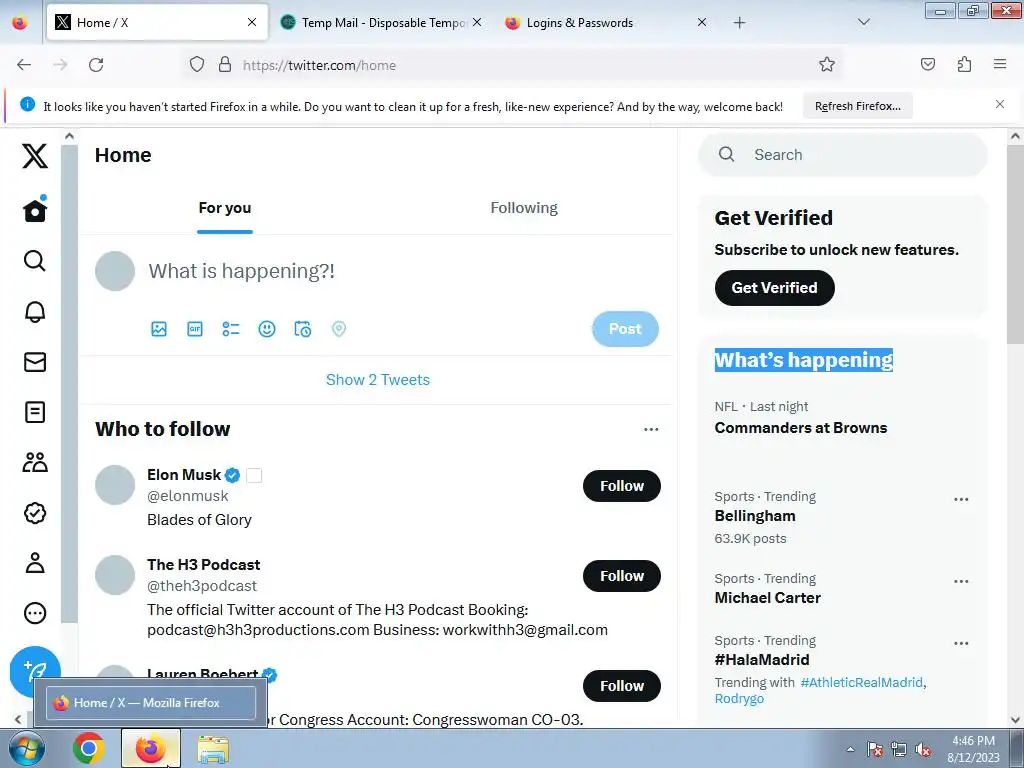Image resolution: width=1024 pixels, height=768 pixels.
Task: Open tracking protection shield icon
Action: pyautogui.click(x=197, y=65)
